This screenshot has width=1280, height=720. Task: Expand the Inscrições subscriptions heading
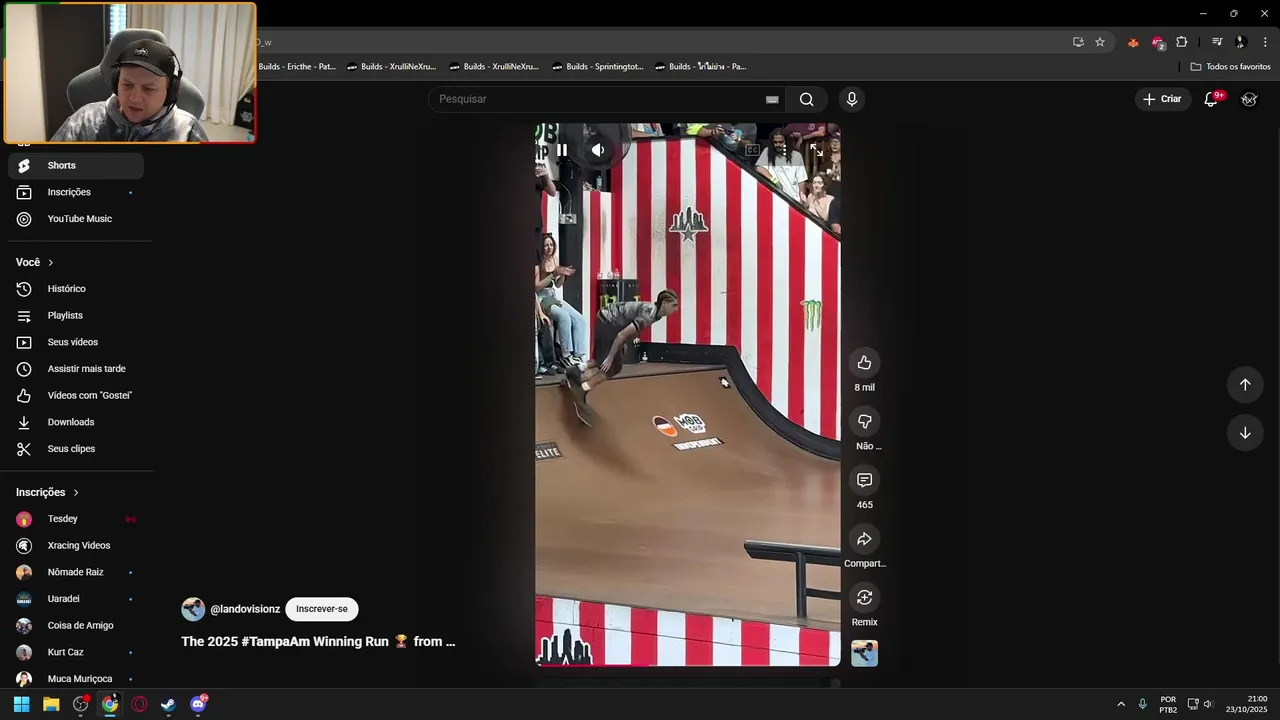pos(47,492)
